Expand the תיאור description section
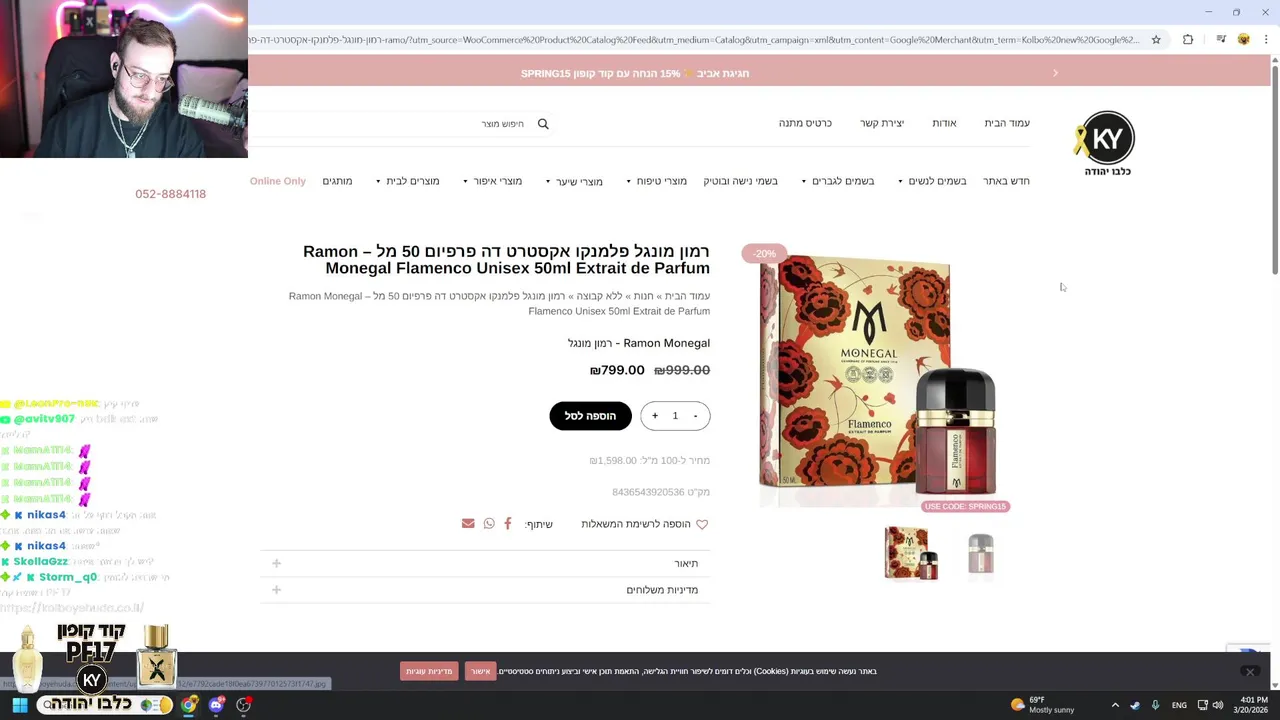 (485, 564)
